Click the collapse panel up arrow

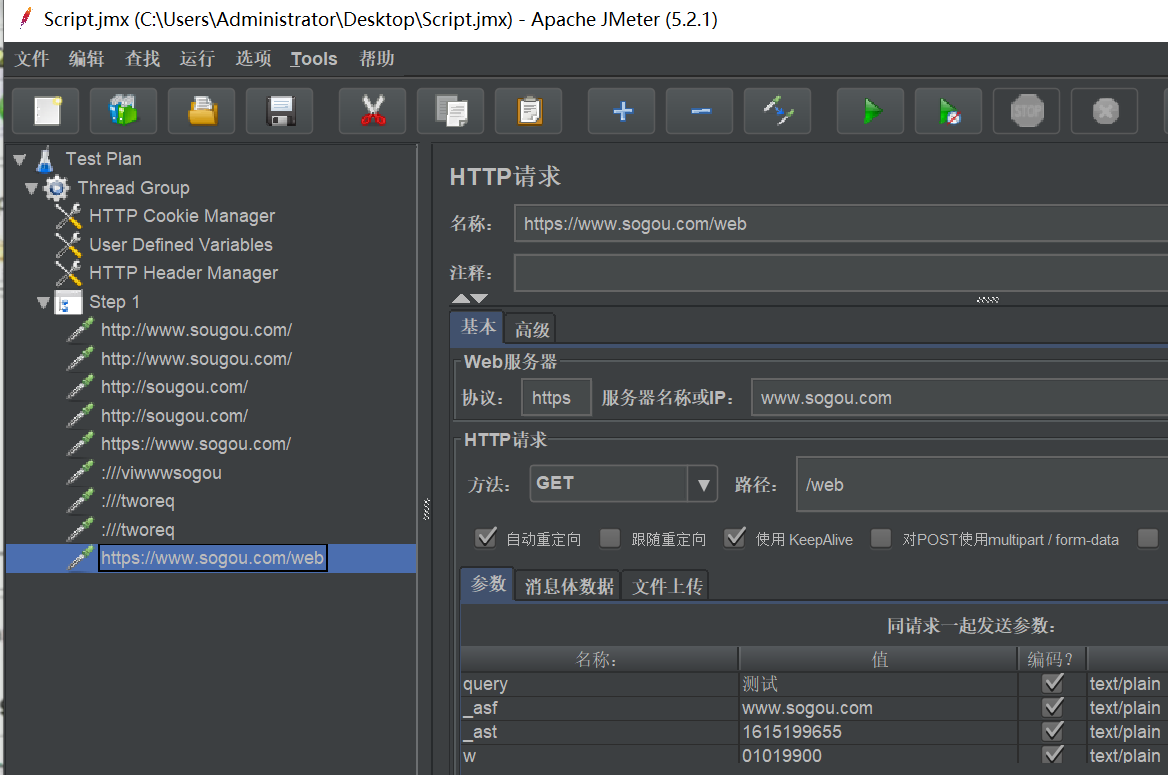pos(461,298)
